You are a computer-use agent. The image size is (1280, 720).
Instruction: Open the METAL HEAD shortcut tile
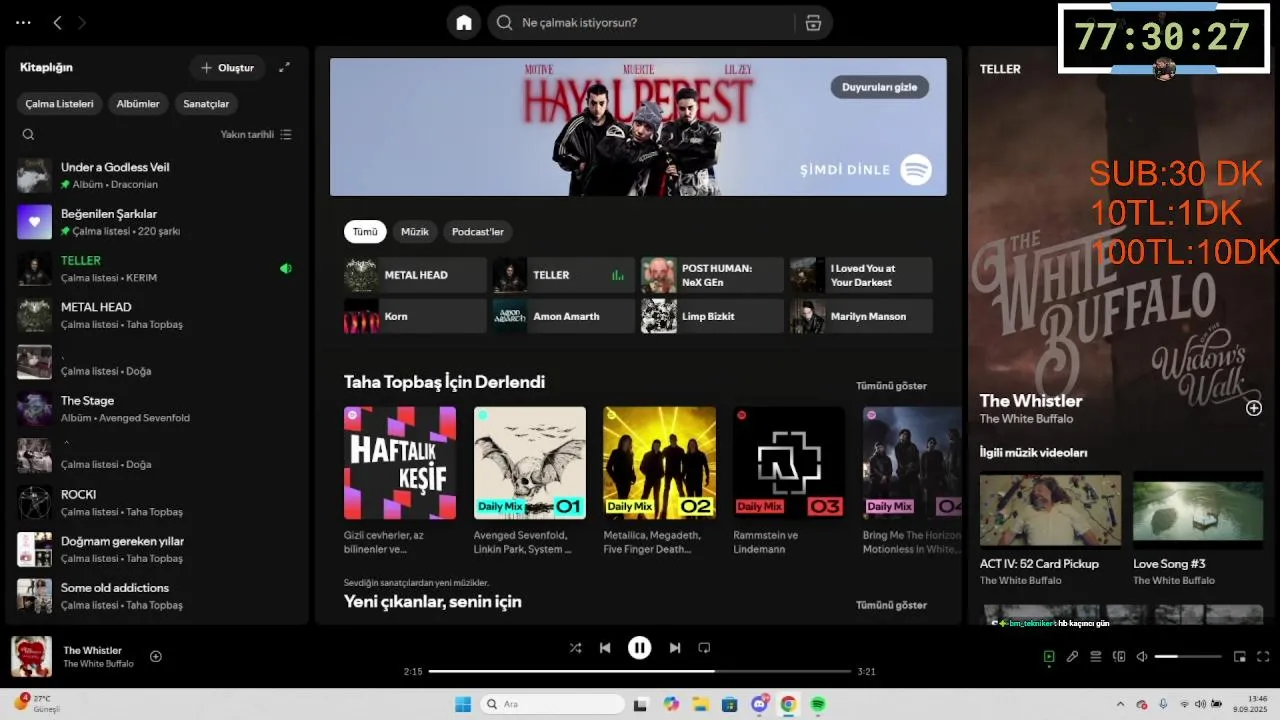[415, 275]
